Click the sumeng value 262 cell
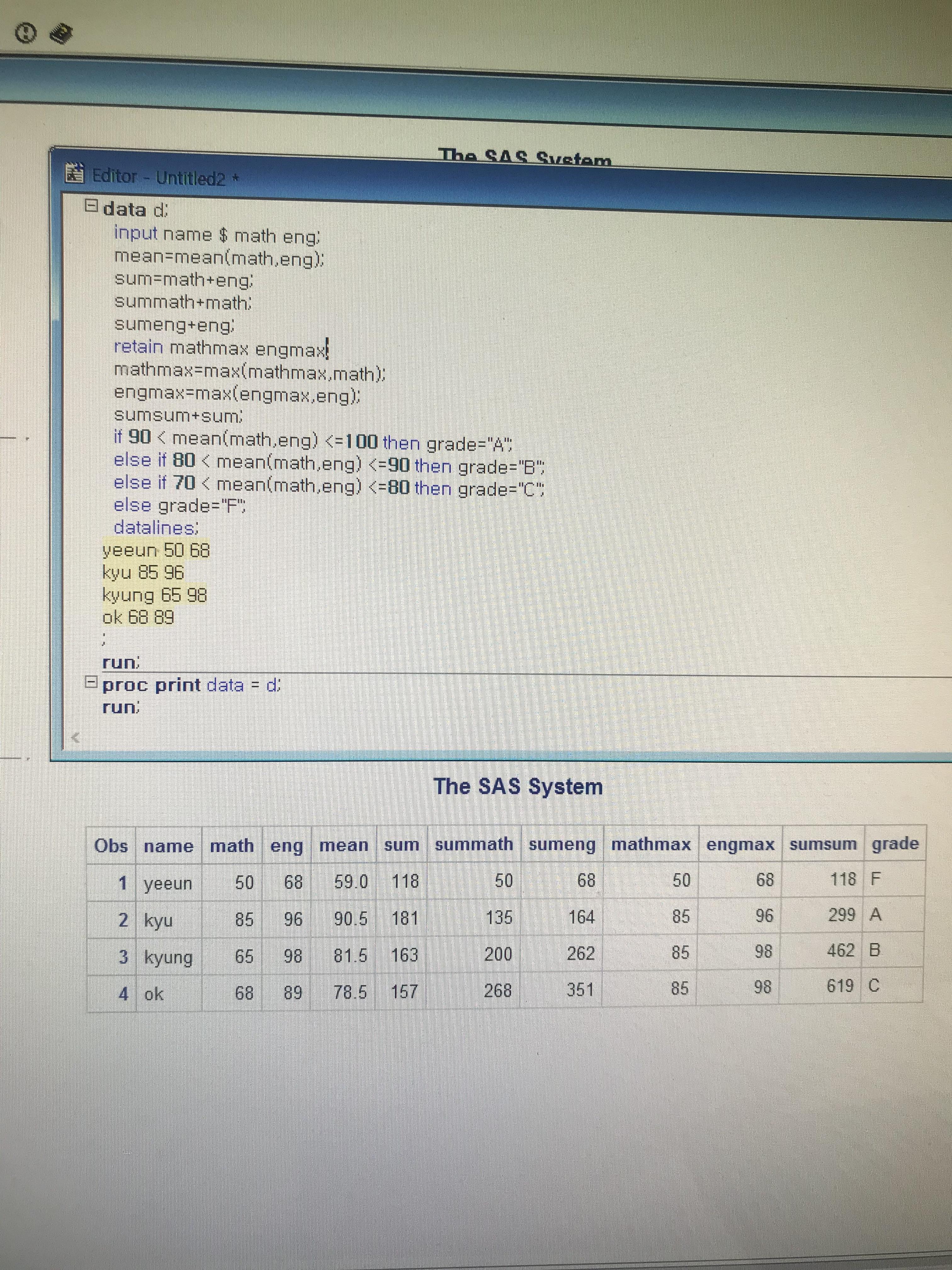Image resolution: width=952 pixels, height=1270 pixels. point(581,954)
